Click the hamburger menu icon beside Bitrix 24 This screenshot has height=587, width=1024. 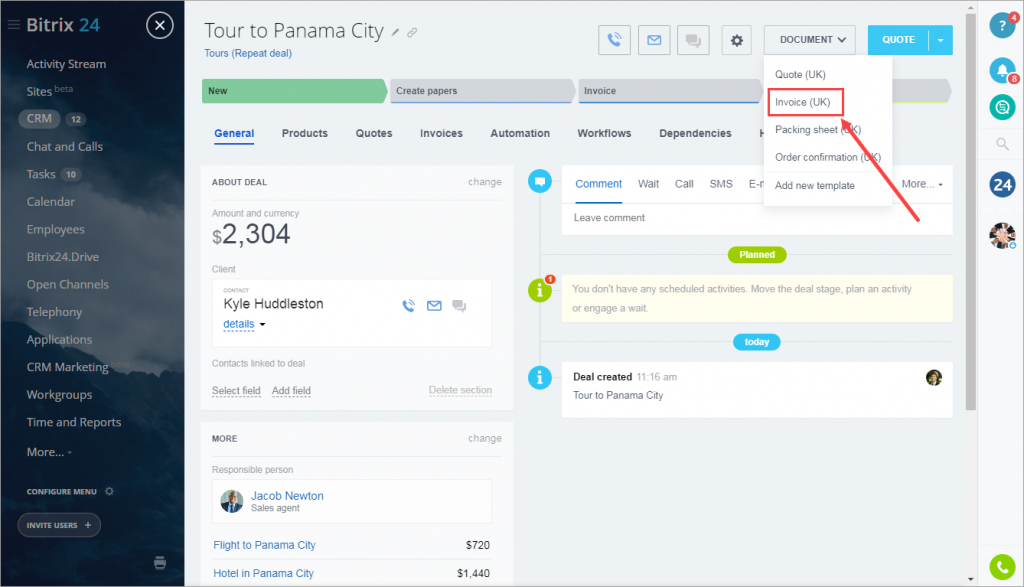click(x=13, y=25)
